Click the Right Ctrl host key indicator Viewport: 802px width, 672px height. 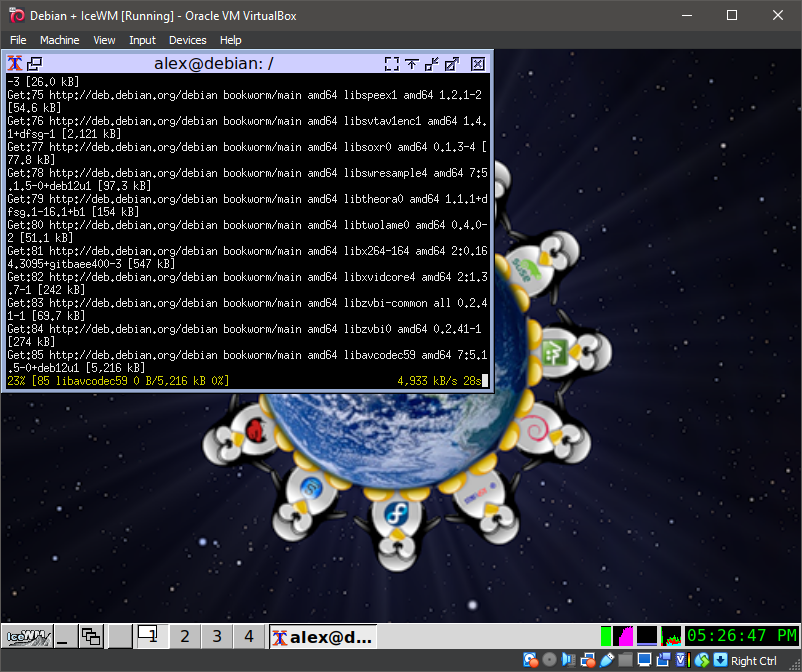pyautogui.click(x=753, y=660)
